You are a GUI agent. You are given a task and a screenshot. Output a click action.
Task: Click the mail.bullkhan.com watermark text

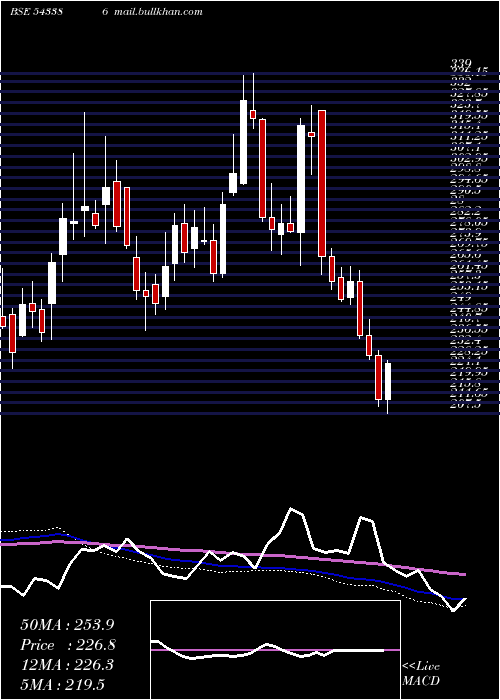click(x=158, y=12)
